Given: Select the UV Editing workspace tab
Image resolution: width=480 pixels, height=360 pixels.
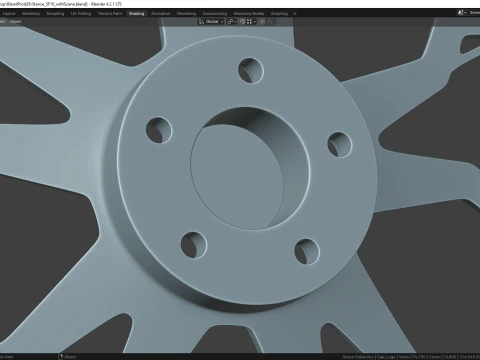Looking at the screenshot, I should pyautogui.click(x=81, y=13).
